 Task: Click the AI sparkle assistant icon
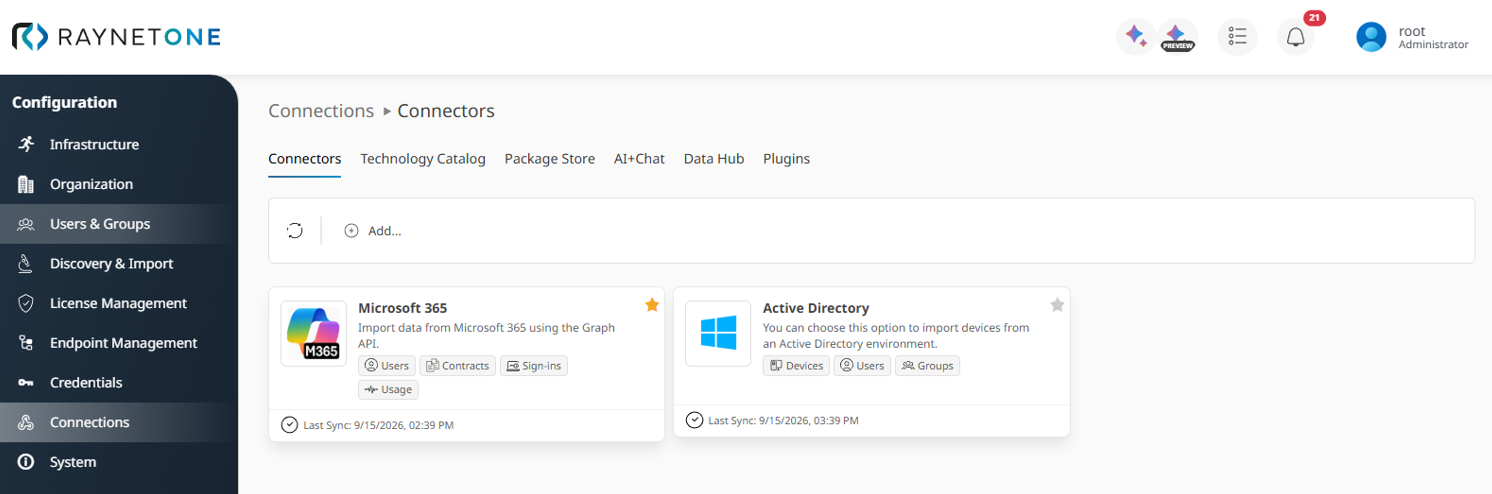(x=1136, y=37)
